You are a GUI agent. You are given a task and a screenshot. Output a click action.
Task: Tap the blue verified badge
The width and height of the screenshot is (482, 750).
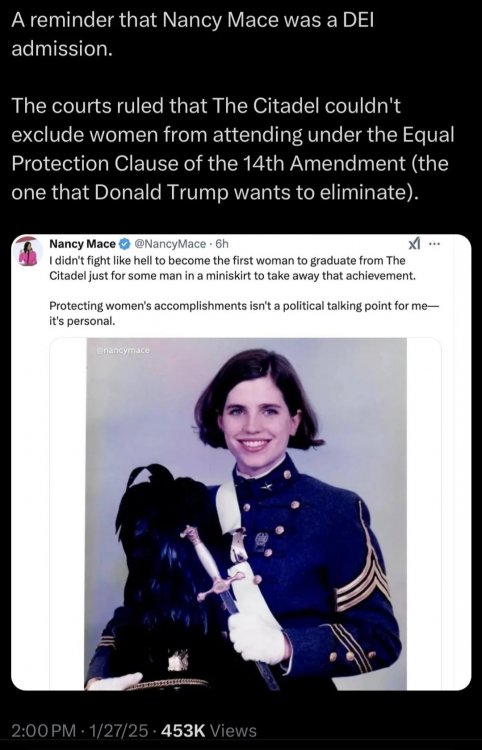click(x=124, y=244)
